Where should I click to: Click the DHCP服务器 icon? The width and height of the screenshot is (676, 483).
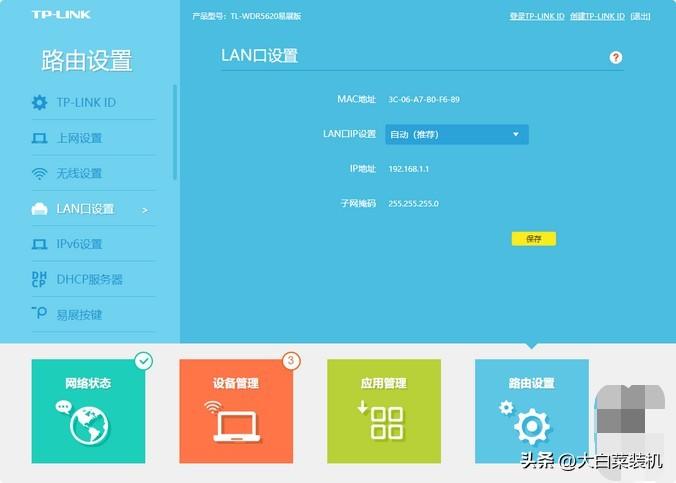tap(40, 279)
